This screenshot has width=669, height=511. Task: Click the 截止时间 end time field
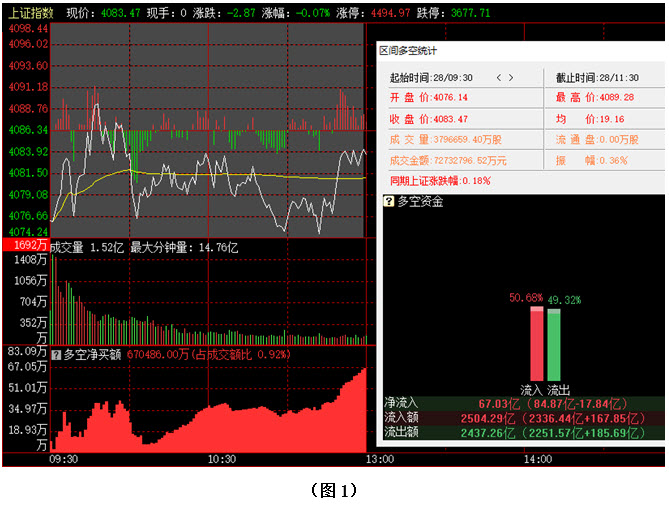click(597, 78)
